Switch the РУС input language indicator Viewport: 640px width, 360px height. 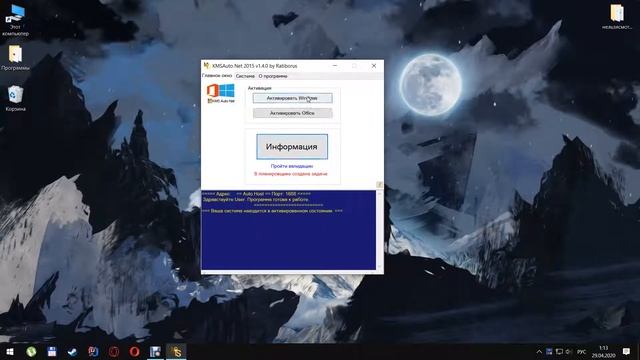point(582,352)
